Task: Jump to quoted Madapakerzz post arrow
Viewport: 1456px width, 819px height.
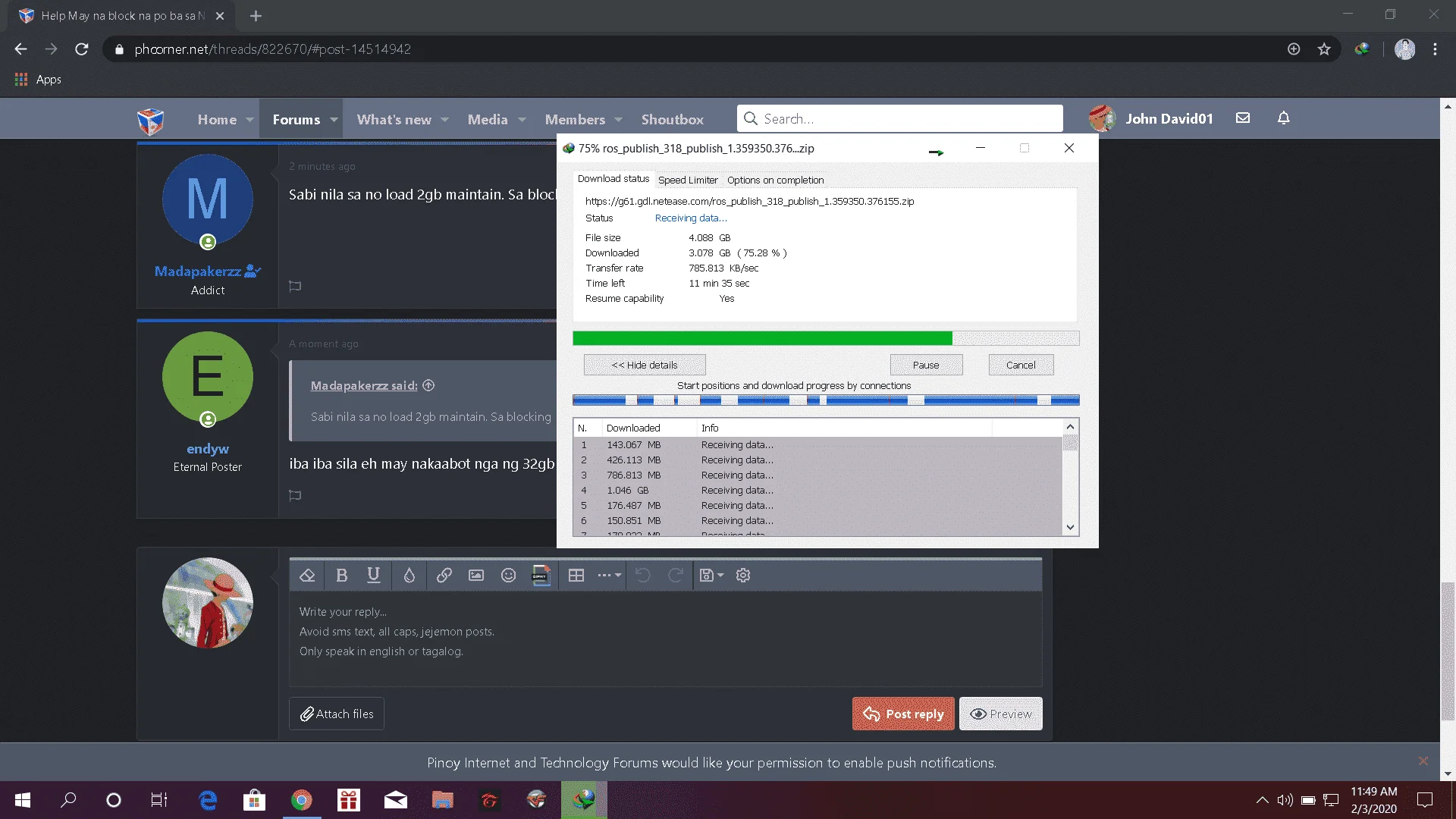Action: point(428,385)
